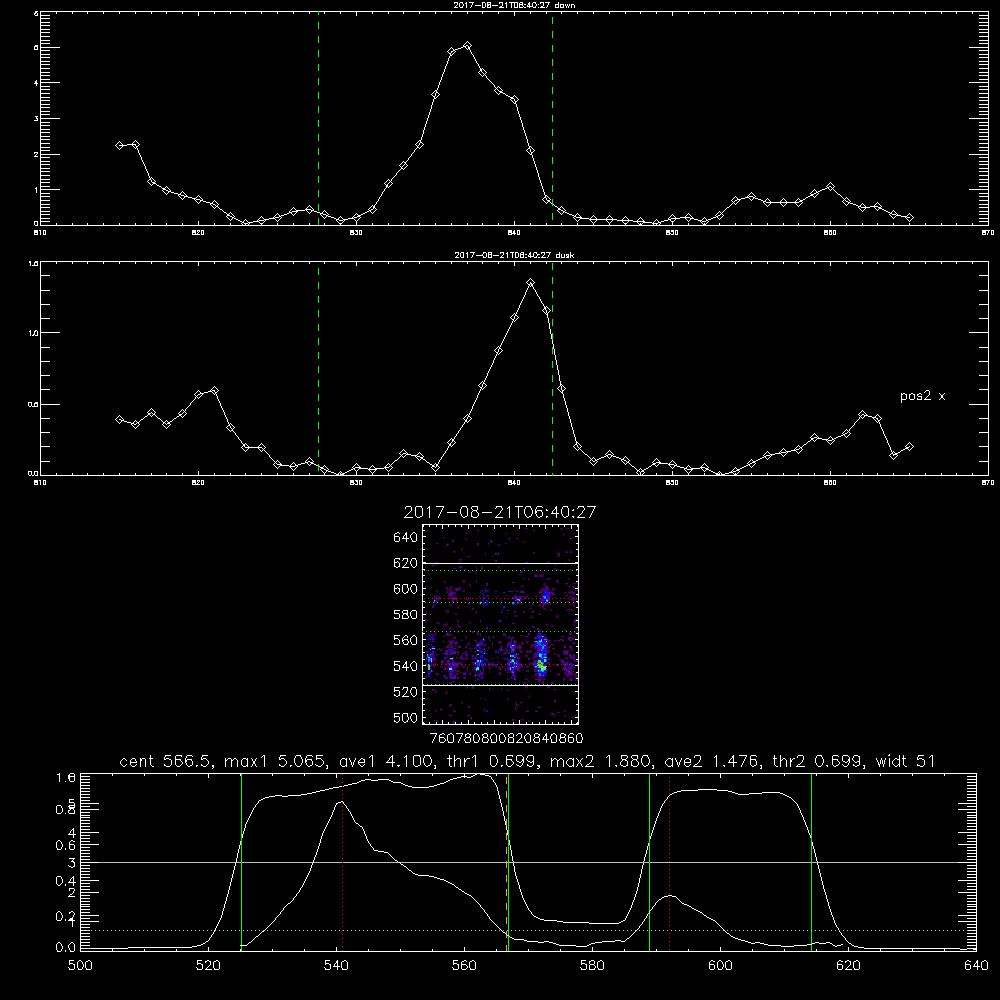The width and height of the screenshot is (1000, 1000).
Task: Click red dotted line near 592 in bottom plot
Action: click(670, 862)
